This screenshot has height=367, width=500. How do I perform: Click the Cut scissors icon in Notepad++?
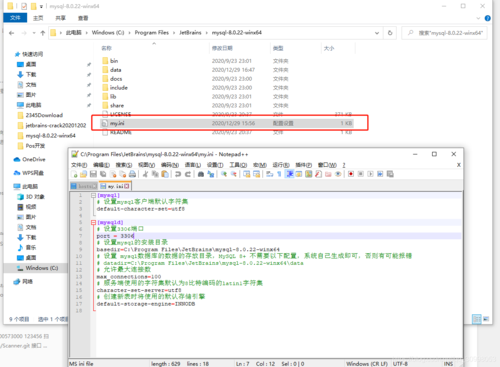tap(145, 174)
